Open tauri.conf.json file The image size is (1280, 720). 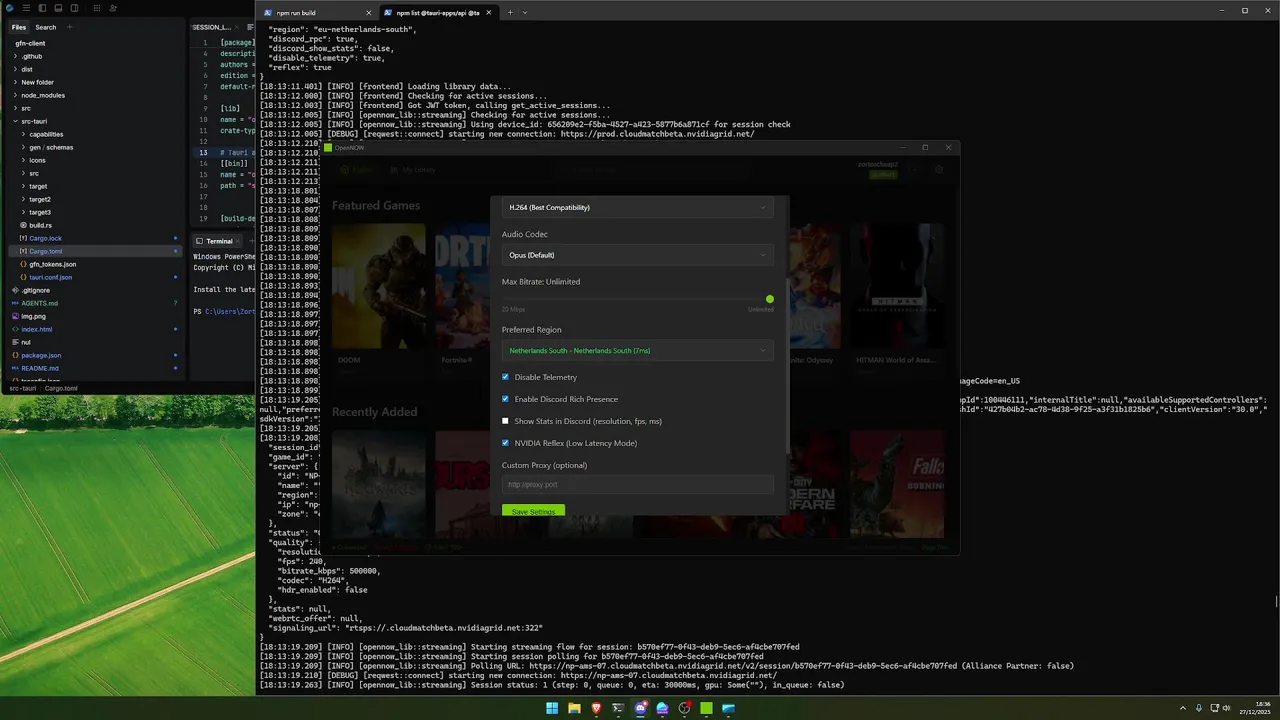tap(96, 277)
